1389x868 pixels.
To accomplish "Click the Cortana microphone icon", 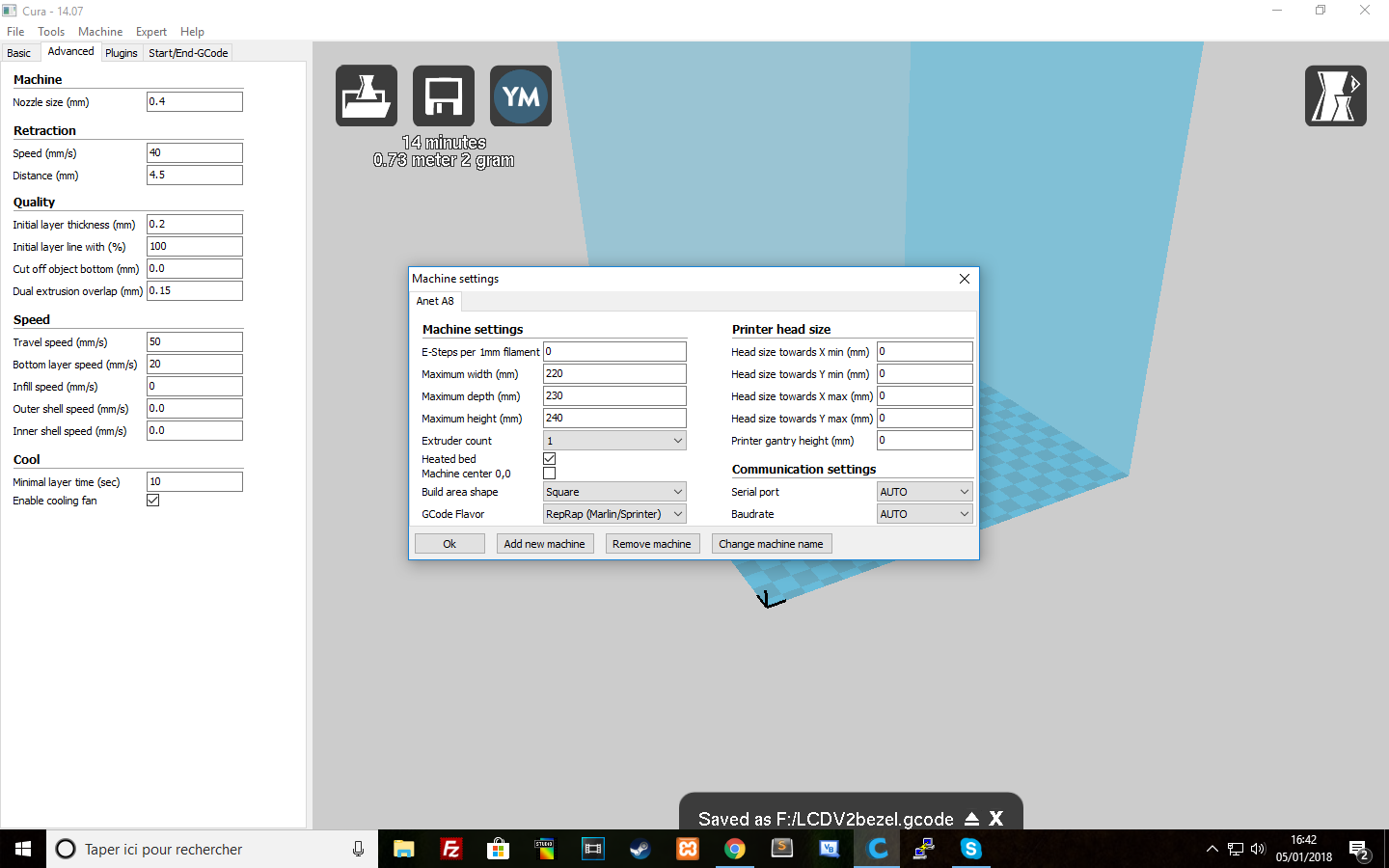I will 358,849.
